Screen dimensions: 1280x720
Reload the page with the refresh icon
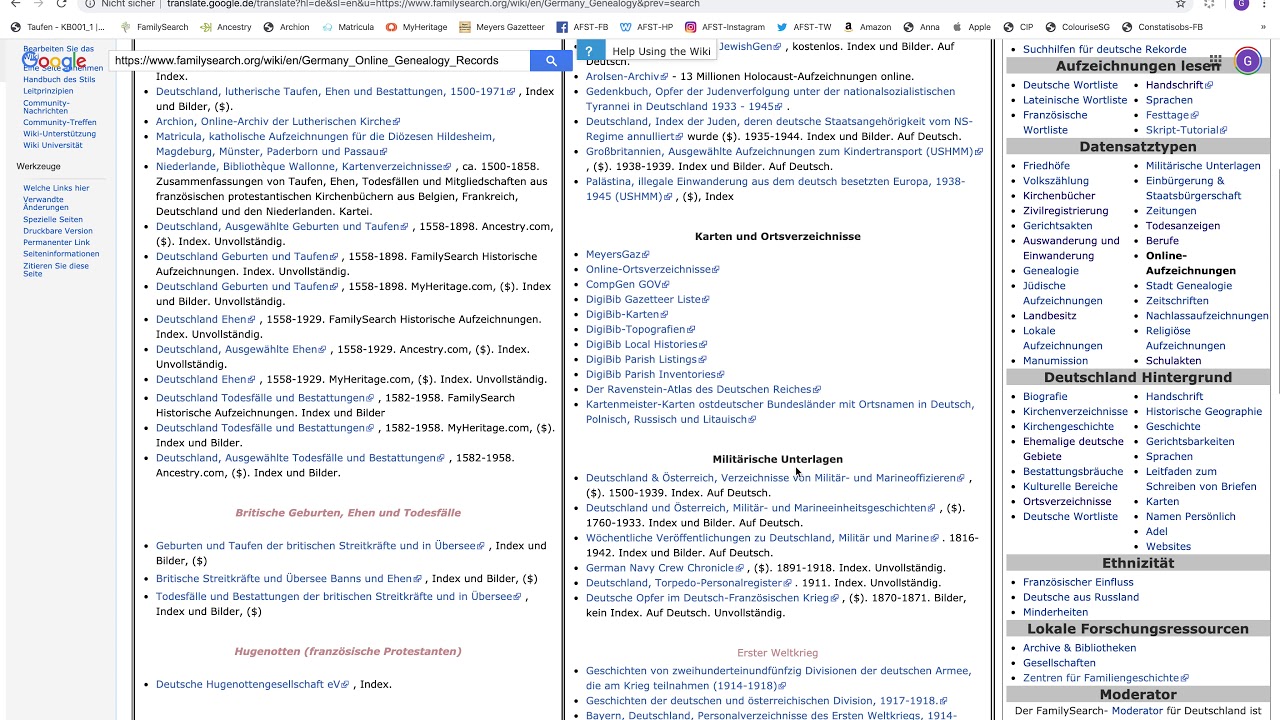[61, 4]
